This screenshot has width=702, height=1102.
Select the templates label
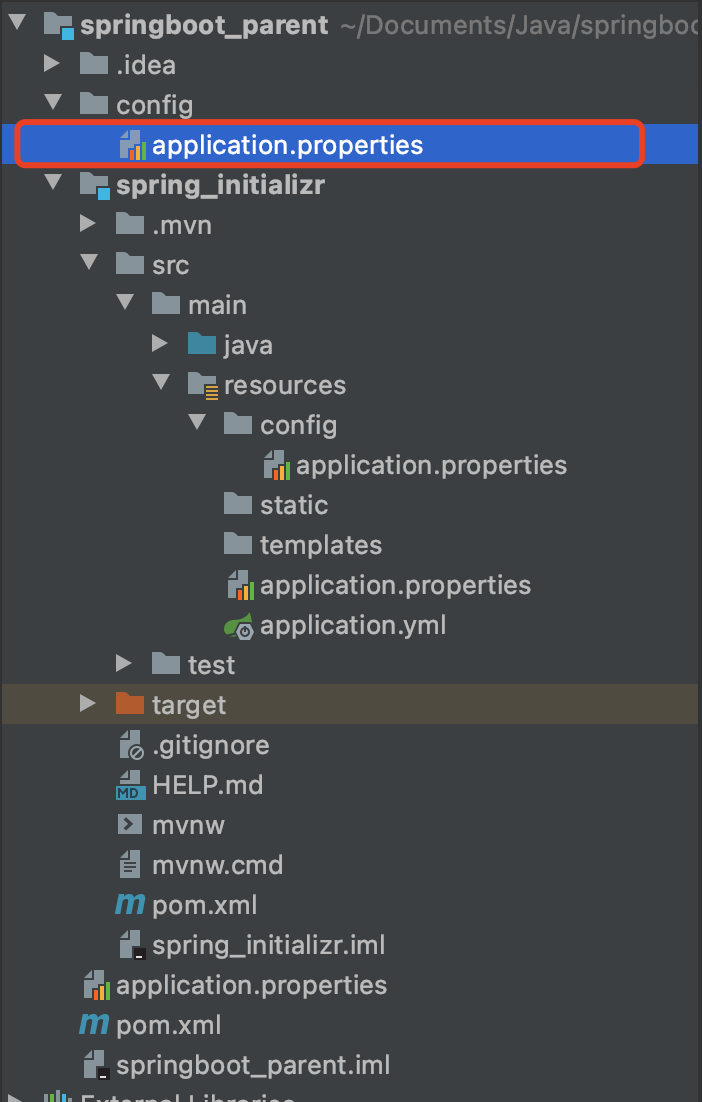[321, 545]
